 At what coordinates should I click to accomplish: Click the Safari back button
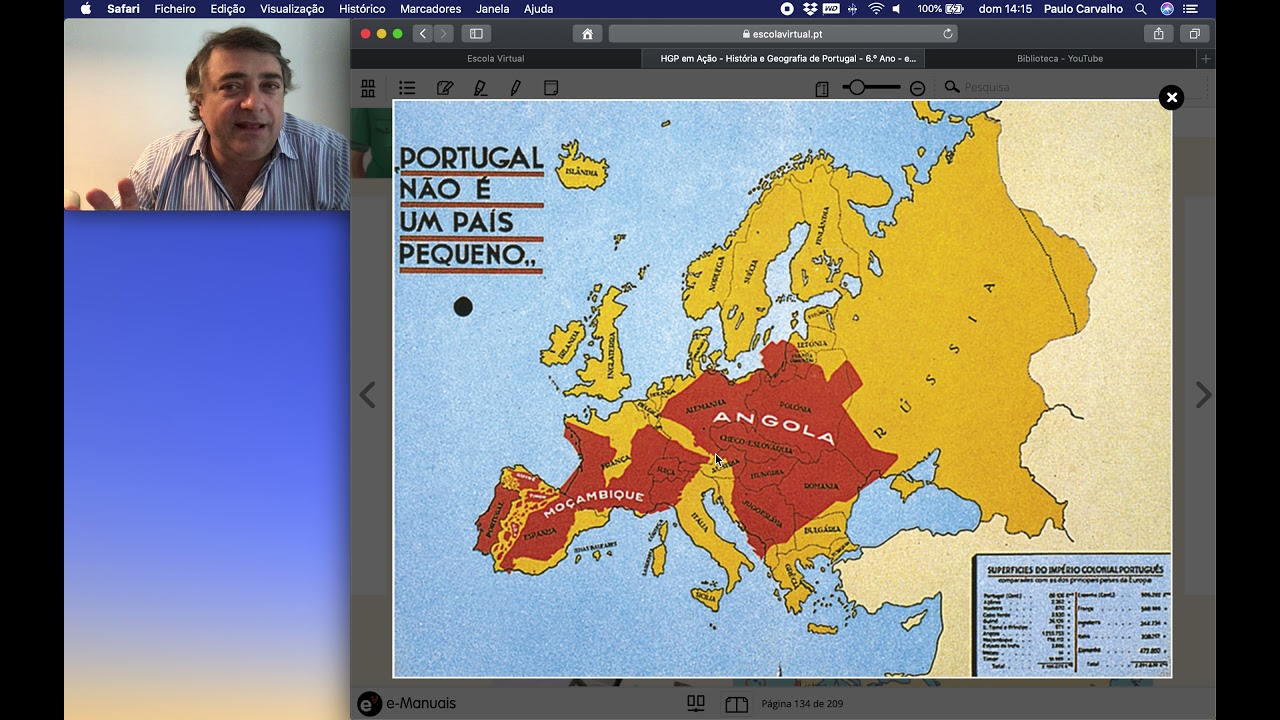(x=423, y=34)
